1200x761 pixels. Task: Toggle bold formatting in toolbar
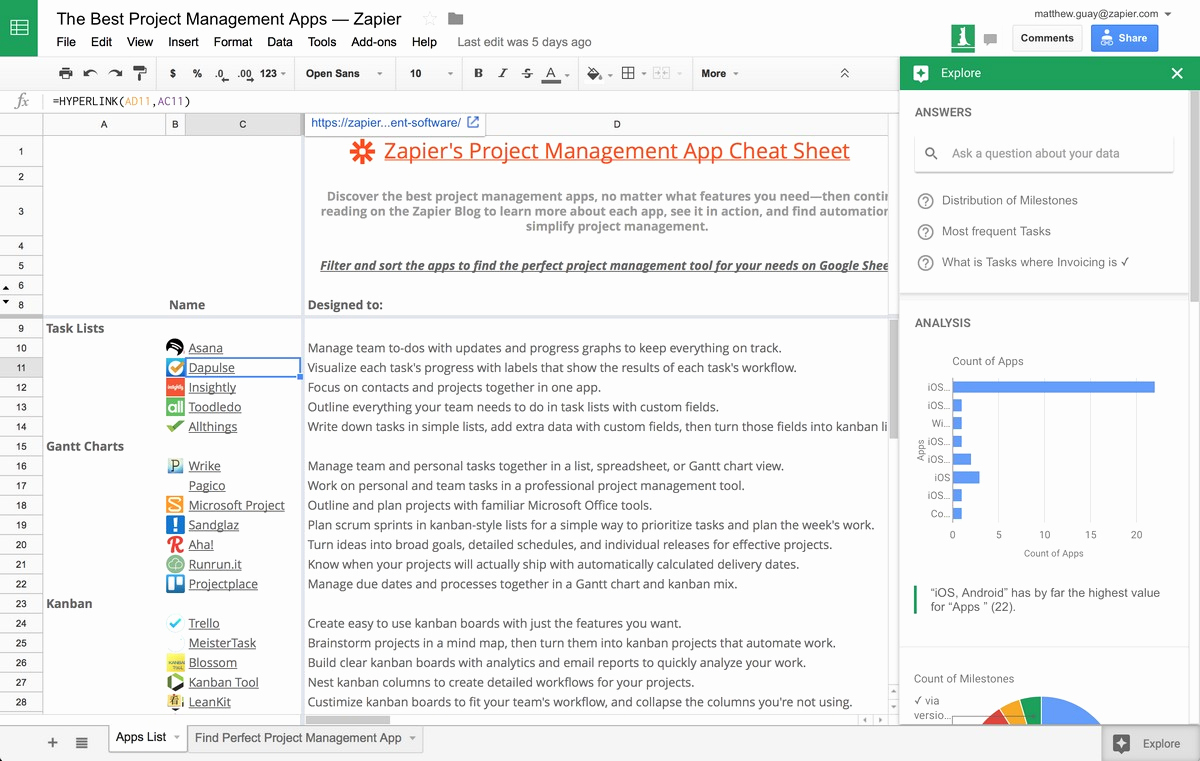click(x=478, y=73)
